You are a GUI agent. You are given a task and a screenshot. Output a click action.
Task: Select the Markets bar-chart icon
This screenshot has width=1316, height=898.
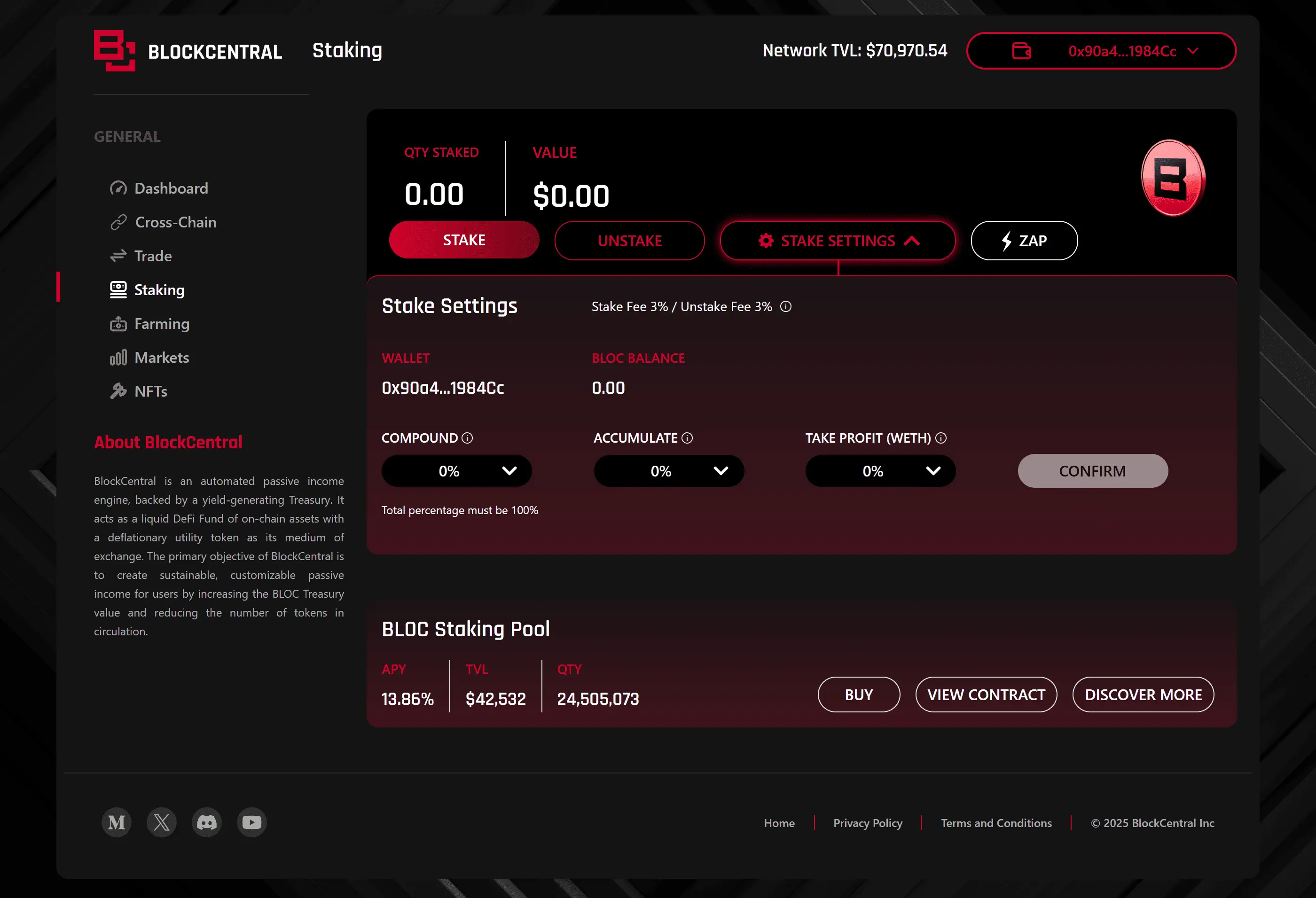118,357
